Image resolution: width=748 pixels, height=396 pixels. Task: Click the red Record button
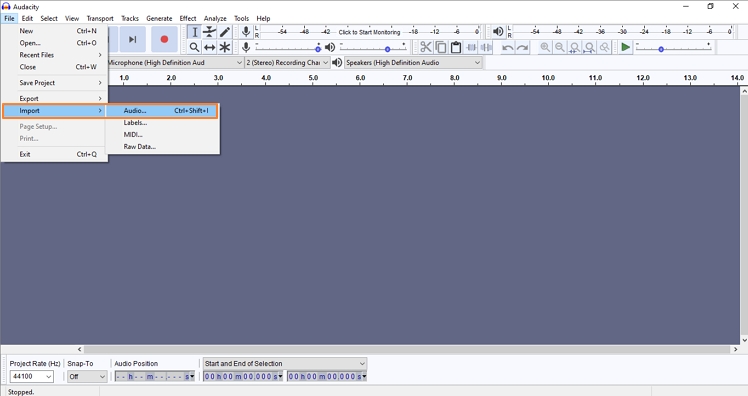pyautogui.click(x=164, y=39)
